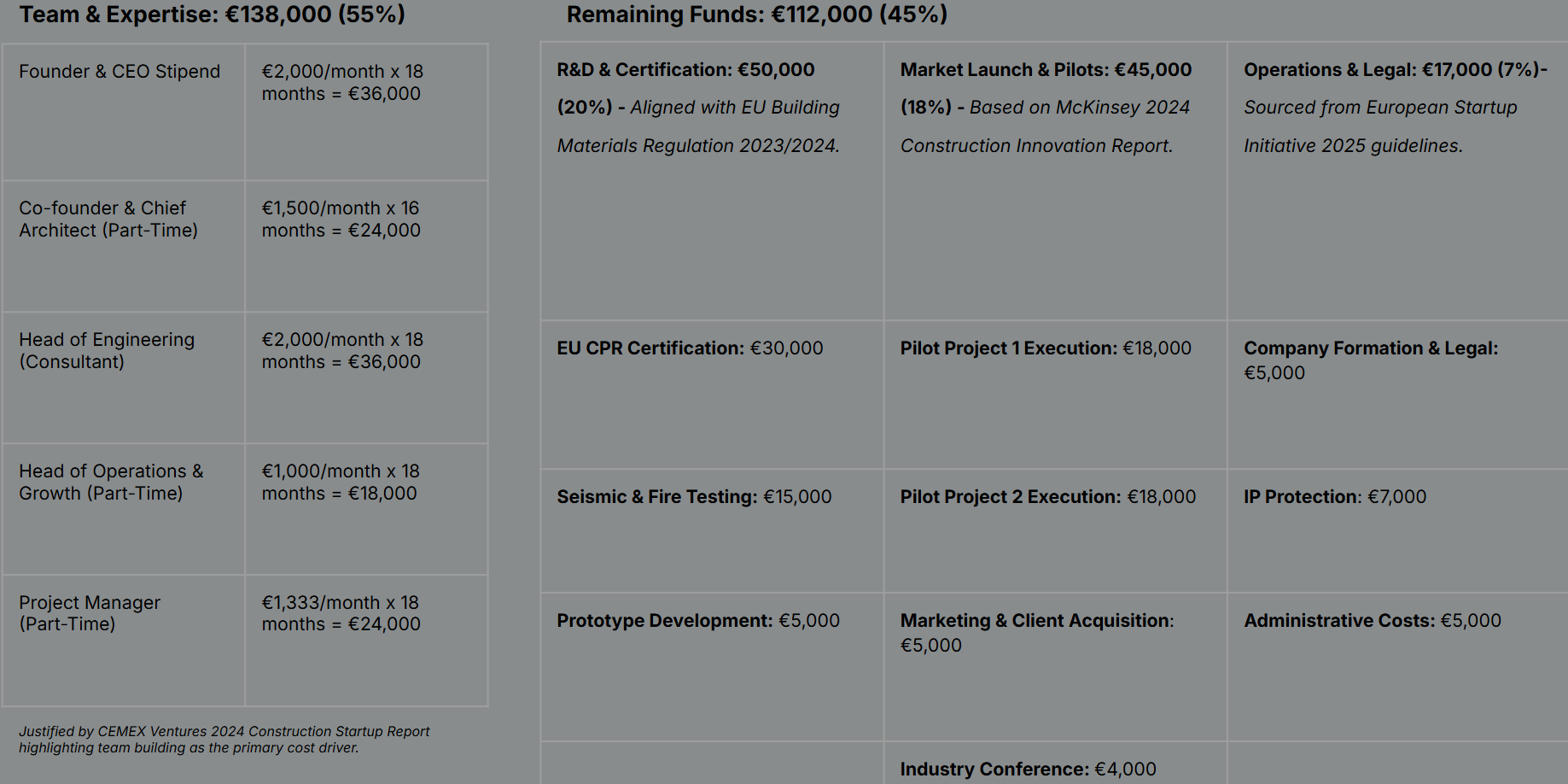Viewport: 1568px width, 784px height.
Task: Select the EU CPR Certification cell
Action: pos(690,348)
